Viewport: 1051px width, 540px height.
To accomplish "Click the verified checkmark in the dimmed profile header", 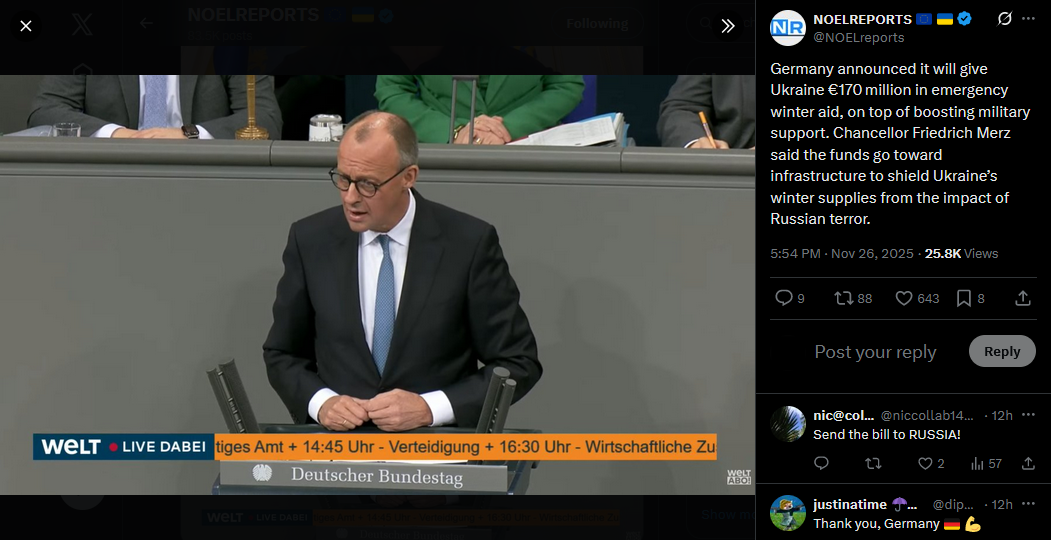I will tap(385, 16).
